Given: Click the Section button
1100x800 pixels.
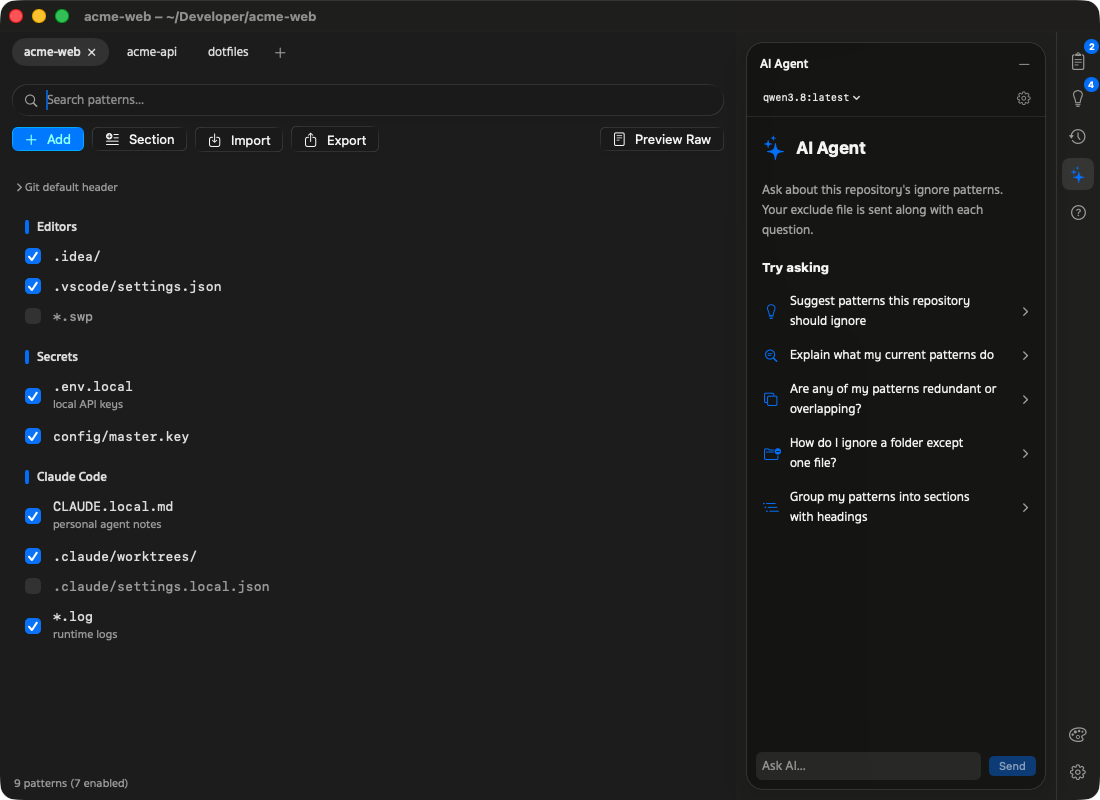Looking at the screenshot, I should click(139, 139).
